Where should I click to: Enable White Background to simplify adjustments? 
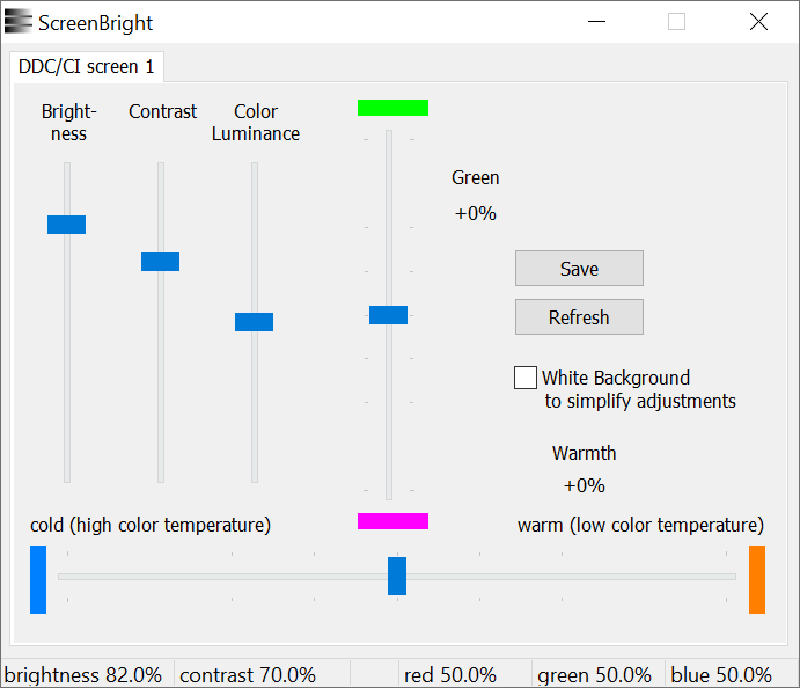click(525, 377)
